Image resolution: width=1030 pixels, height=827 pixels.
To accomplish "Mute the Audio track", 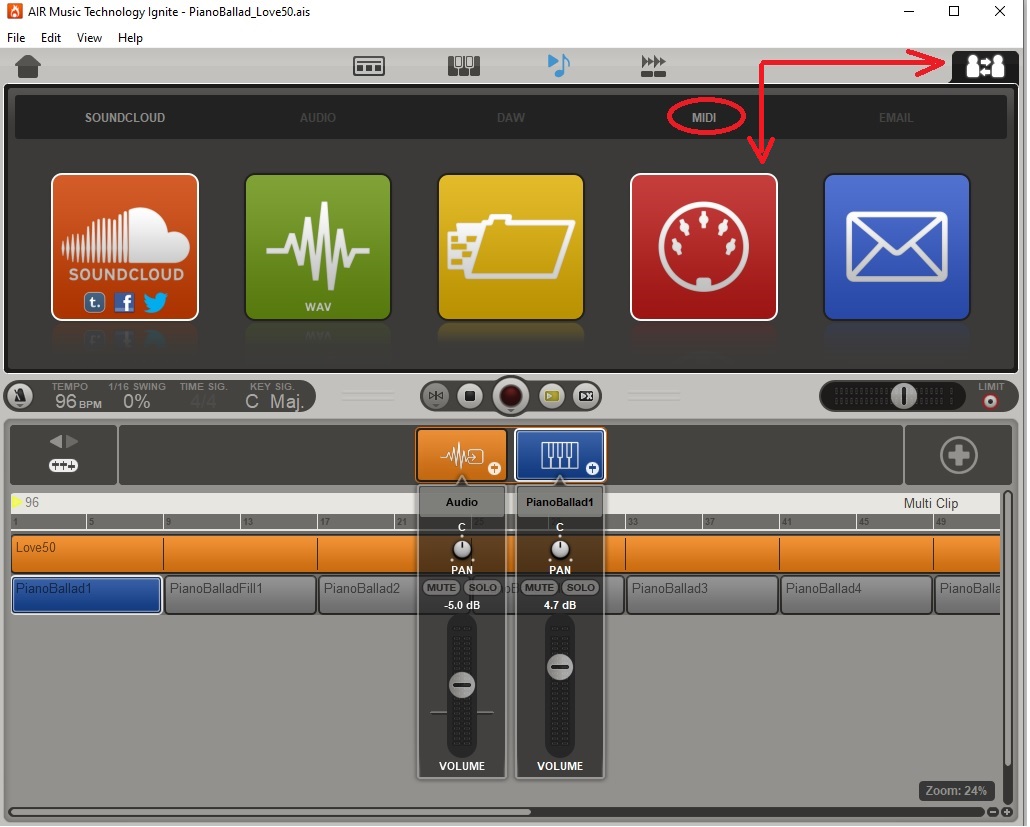I will tap(441, 588).
